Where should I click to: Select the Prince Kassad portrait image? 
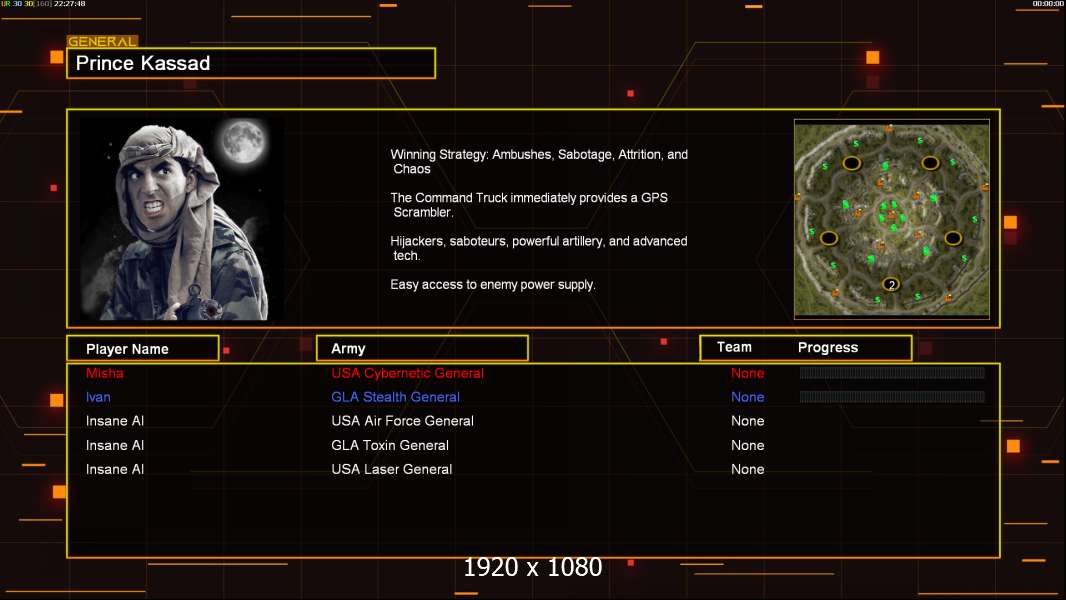point(180,219)
